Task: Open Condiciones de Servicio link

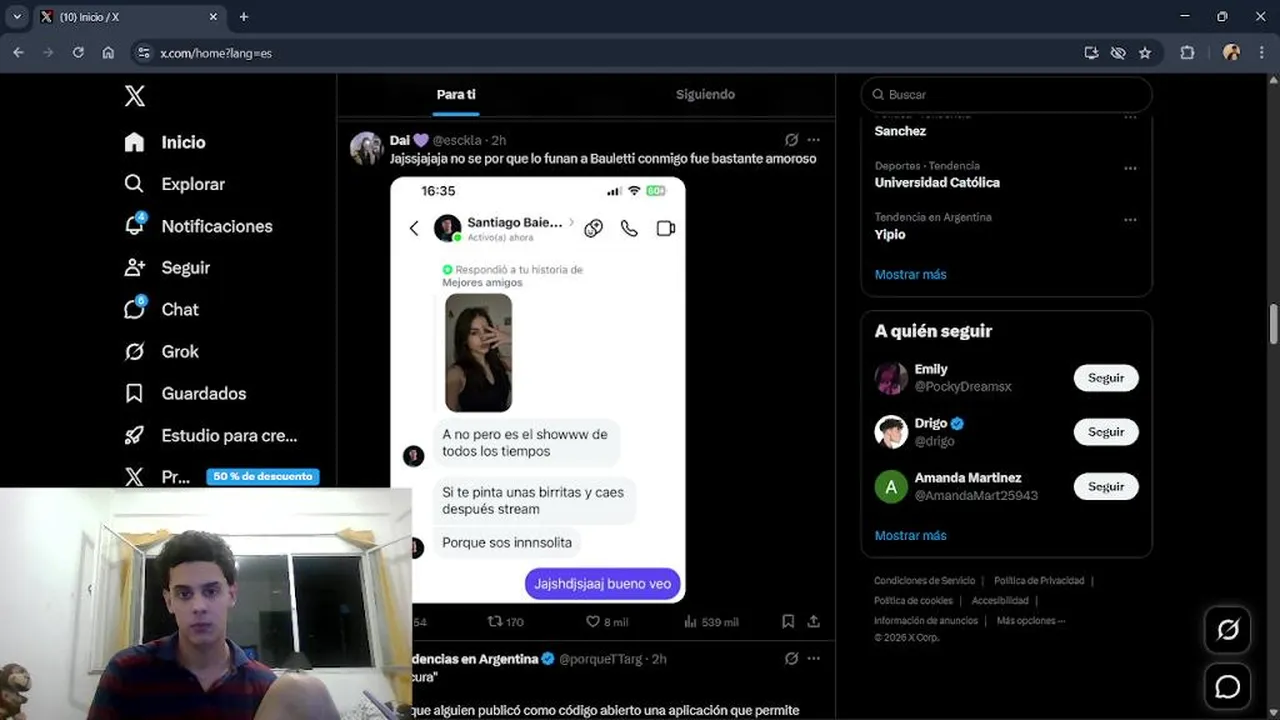Action: (x=924, y=581)
